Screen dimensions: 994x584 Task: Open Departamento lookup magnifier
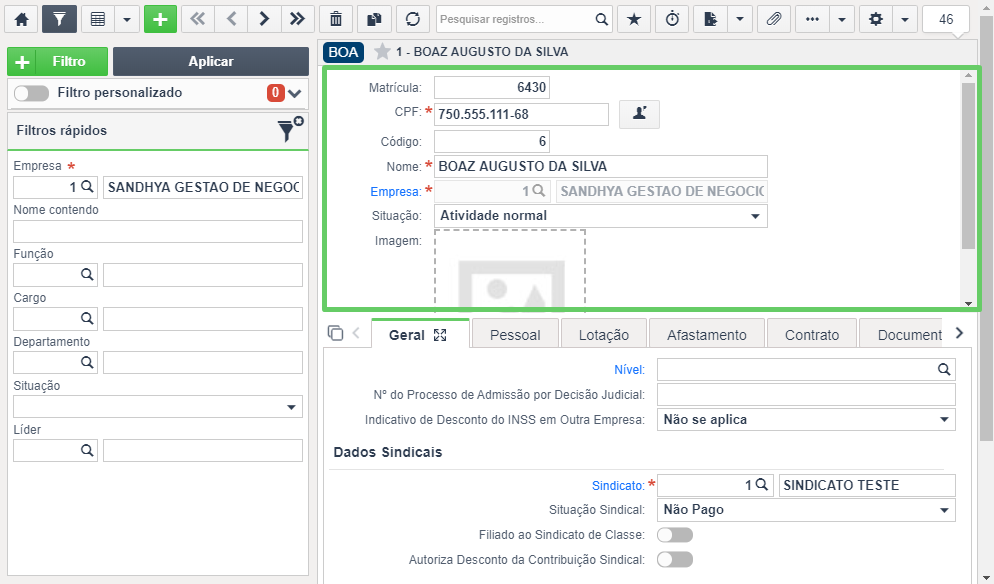tap(87, 362)
